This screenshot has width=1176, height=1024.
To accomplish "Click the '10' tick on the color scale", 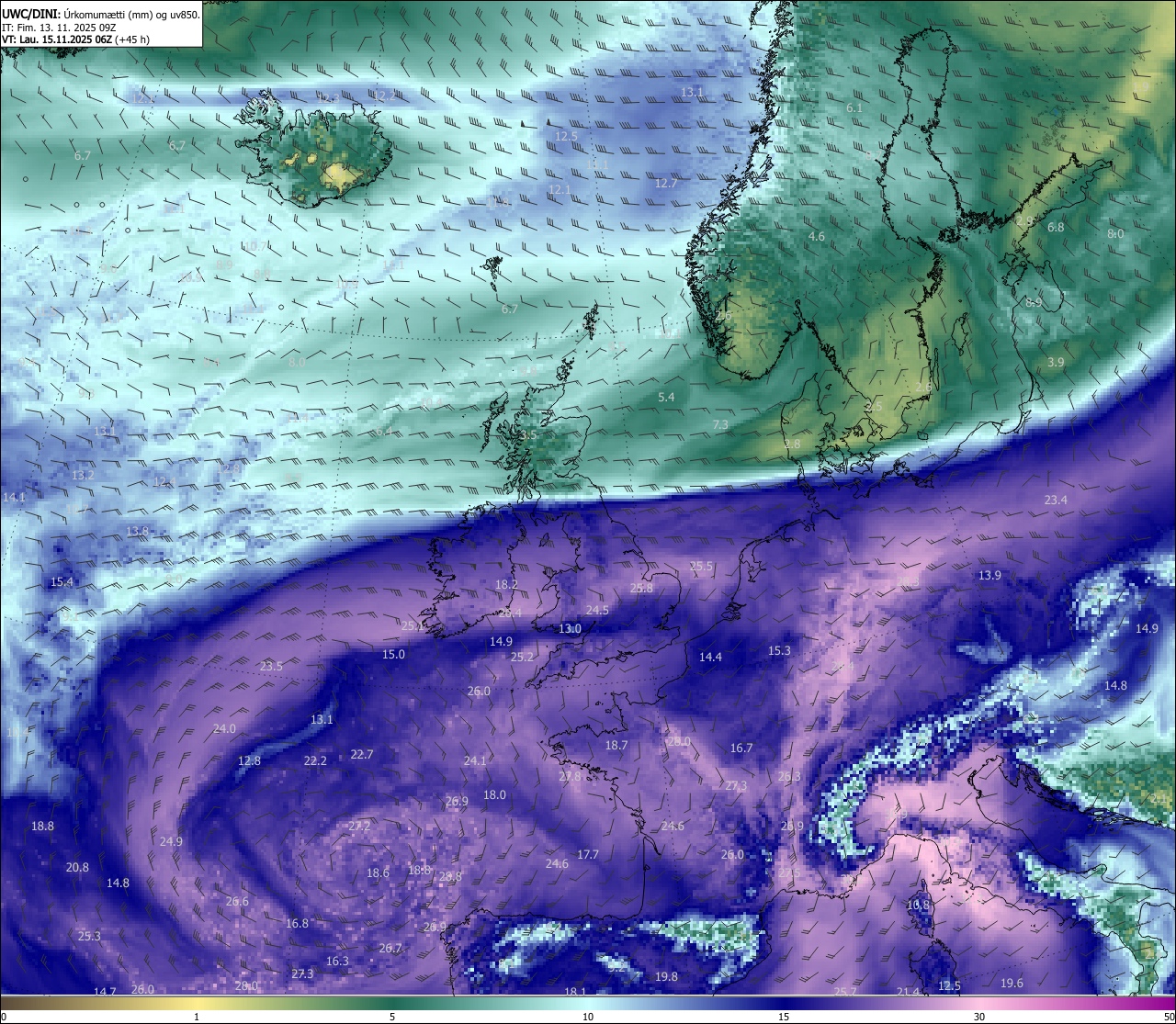I will tap(588, 1017).
